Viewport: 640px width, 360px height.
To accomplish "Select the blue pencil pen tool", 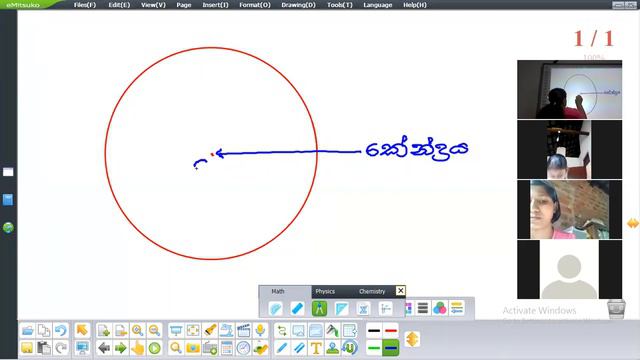I will 282,348.
